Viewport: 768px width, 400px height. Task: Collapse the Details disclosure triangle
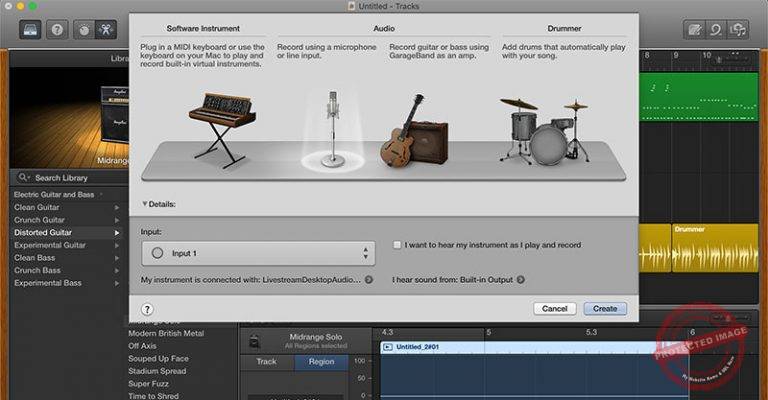[144, 204]
